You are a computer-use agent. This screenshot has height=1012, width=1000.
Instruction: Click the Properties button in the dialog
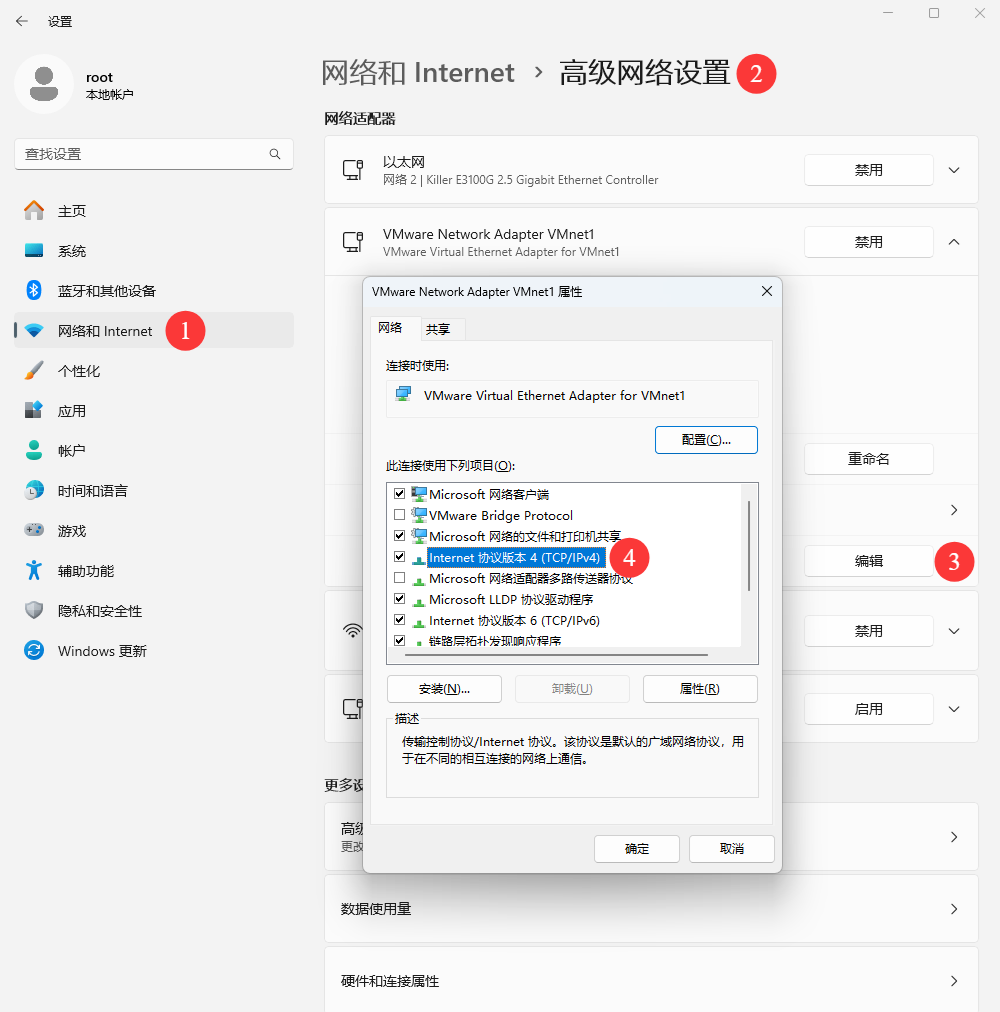tap(700, 689)
